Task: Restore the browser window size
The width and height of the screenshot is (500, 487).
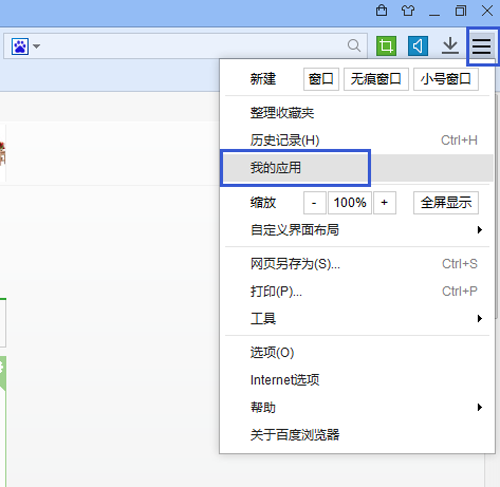Action: 461,11
